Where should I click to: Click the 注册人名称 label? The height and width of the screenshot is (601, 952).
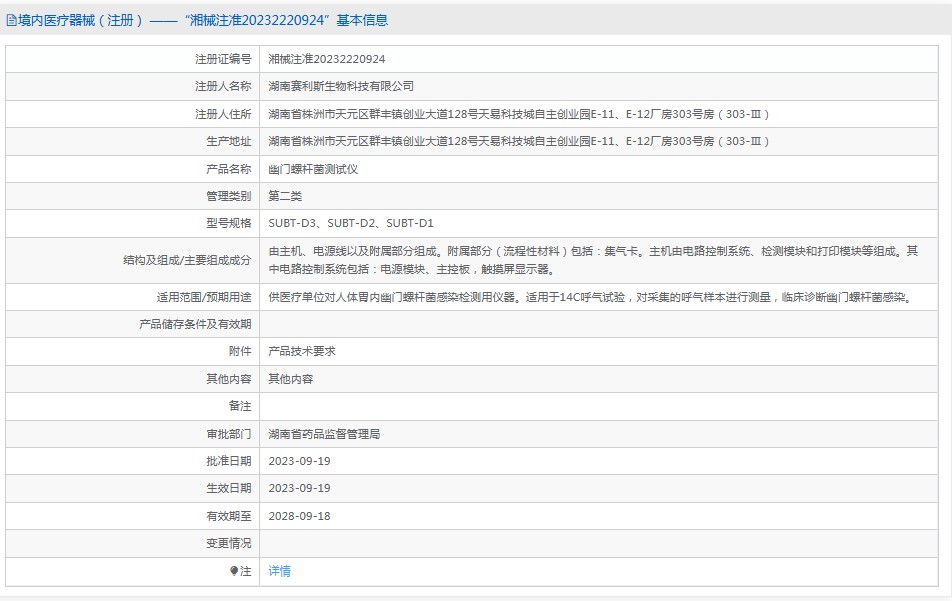pos(223,86)
